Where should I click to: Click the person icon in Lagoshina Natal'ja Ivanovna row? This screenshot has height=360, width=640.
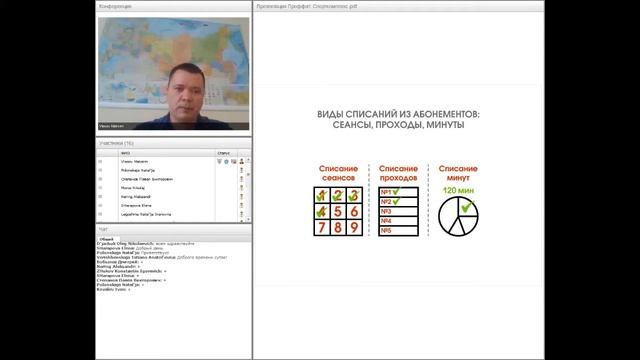[x=242, y=214]
